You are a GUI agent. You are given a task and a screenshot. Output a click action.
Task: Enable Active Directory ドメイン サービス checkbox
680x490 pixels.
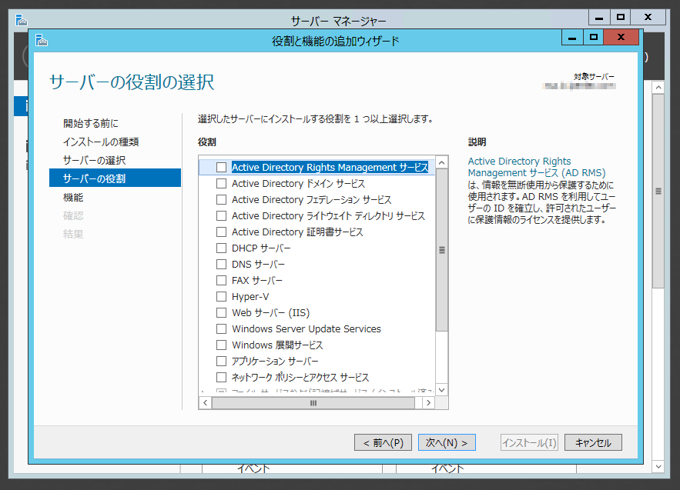221,183
